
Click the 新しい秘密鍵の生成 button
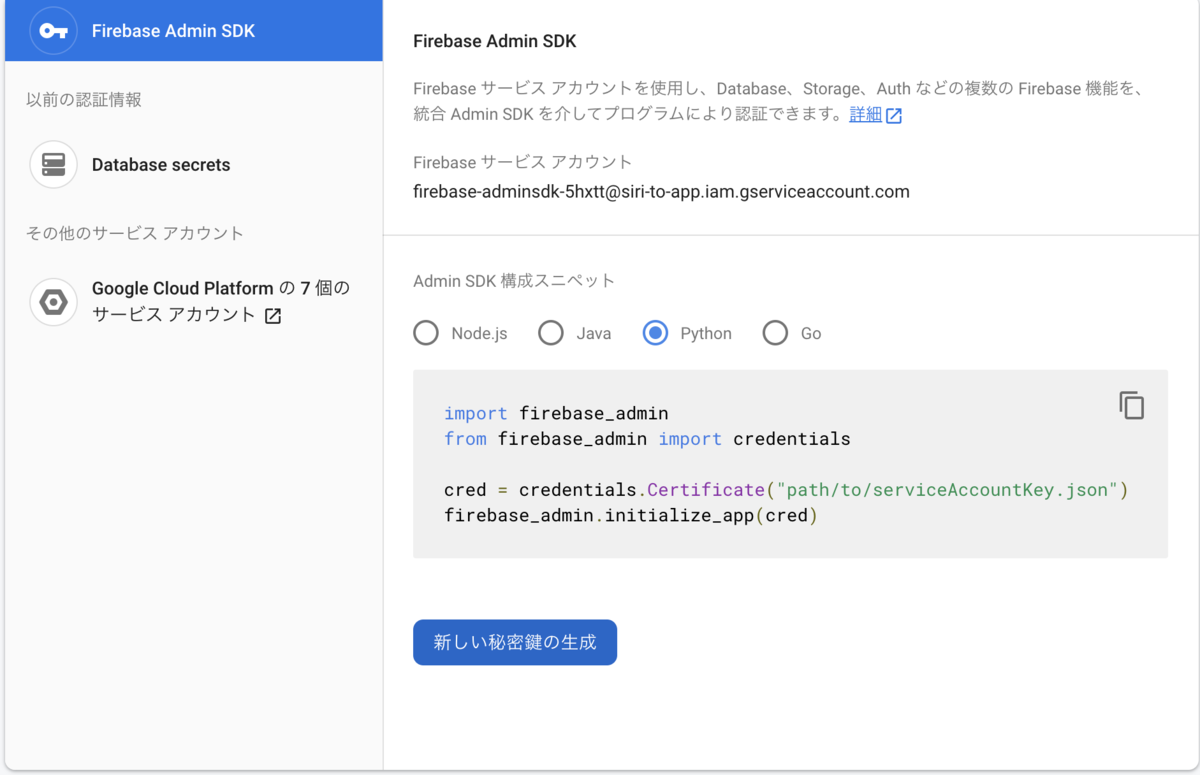[515, 642]
